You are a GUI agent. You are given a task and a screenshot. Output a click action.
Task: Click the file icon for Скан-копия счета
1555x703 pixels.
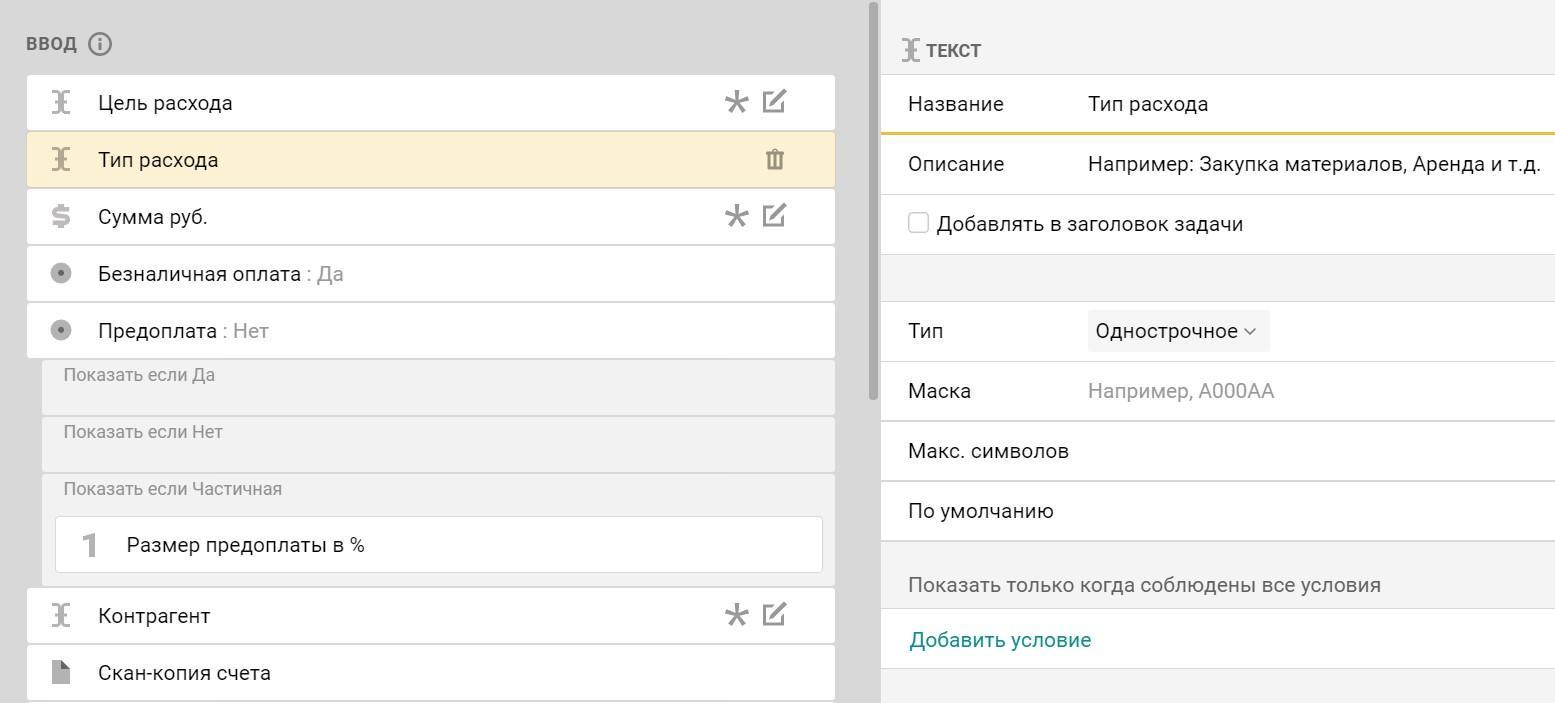(x=61, y=672)
